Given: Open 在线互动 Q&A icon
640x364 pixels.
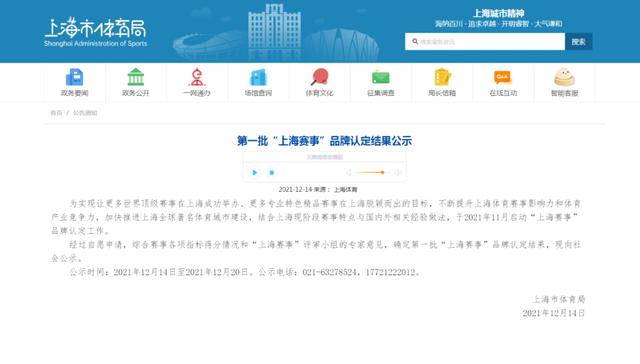Looking at the screenshot, I should [503, 77].
